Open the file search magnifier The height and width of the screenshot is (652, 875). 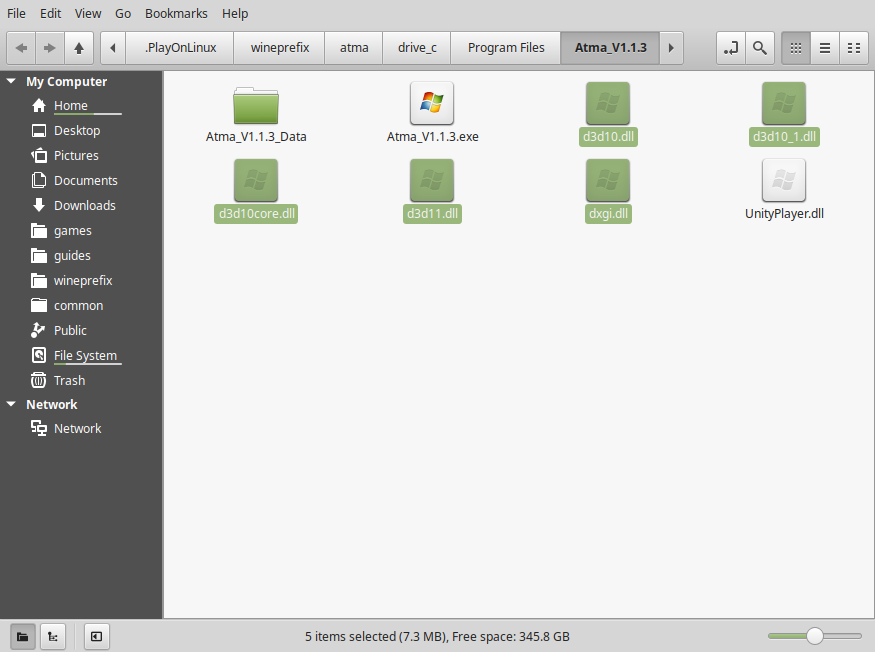(x=759, y=48)
